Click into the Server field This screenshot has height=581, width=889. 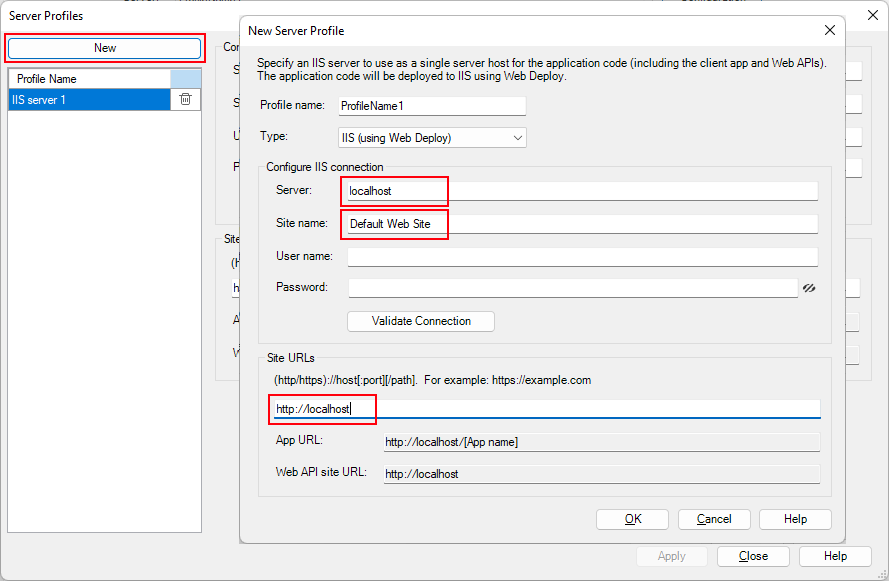coord(582,191)
